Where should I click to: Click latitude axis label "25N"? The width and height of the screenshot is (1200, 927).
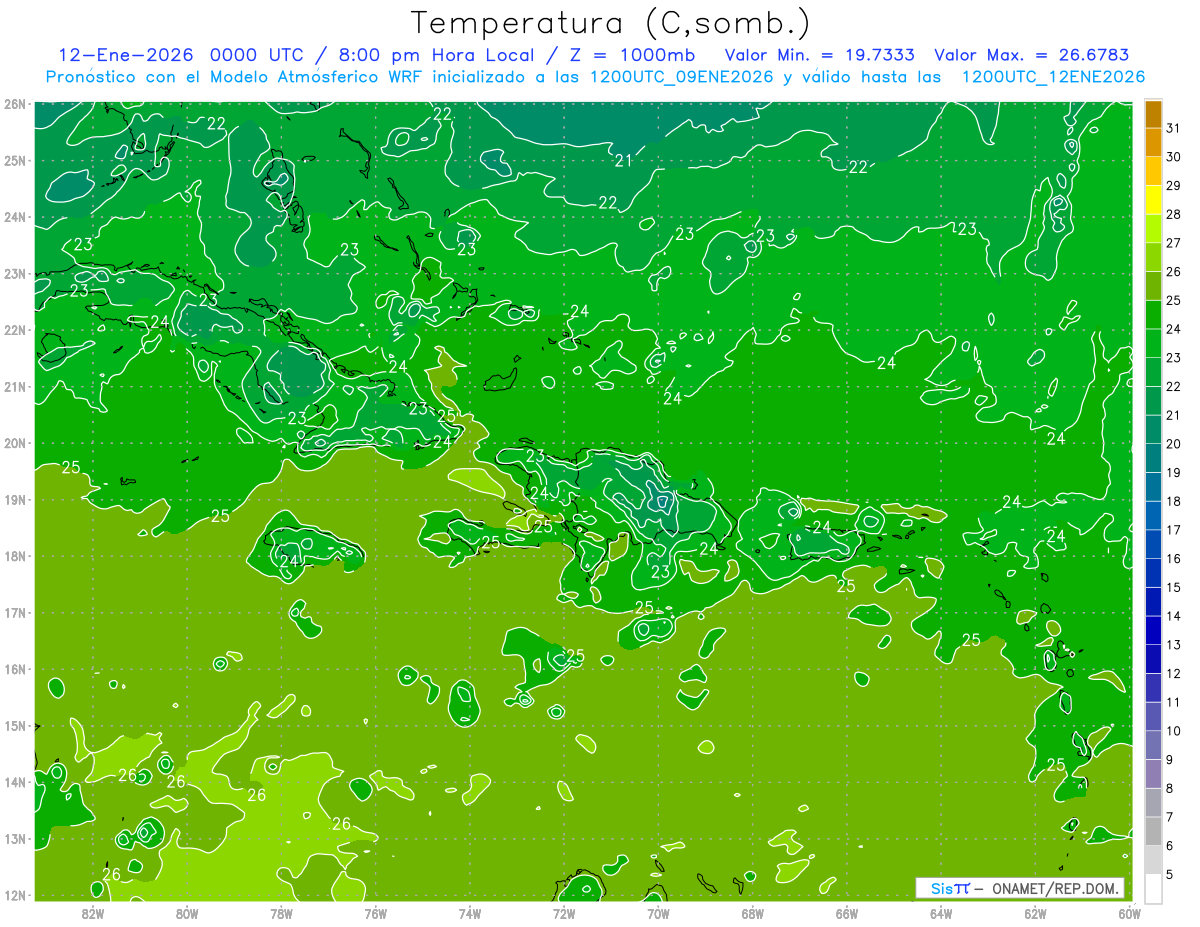pos(14,161)
